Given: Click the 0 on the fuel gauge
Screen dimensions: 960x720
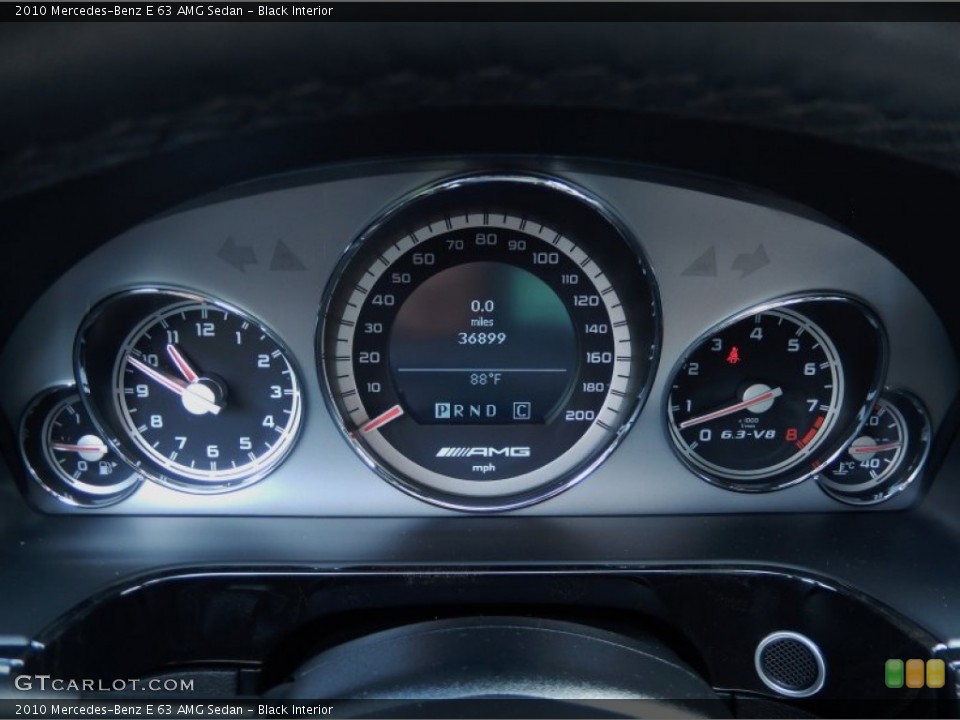Looking at the screenshot, I should coord(82,467).
